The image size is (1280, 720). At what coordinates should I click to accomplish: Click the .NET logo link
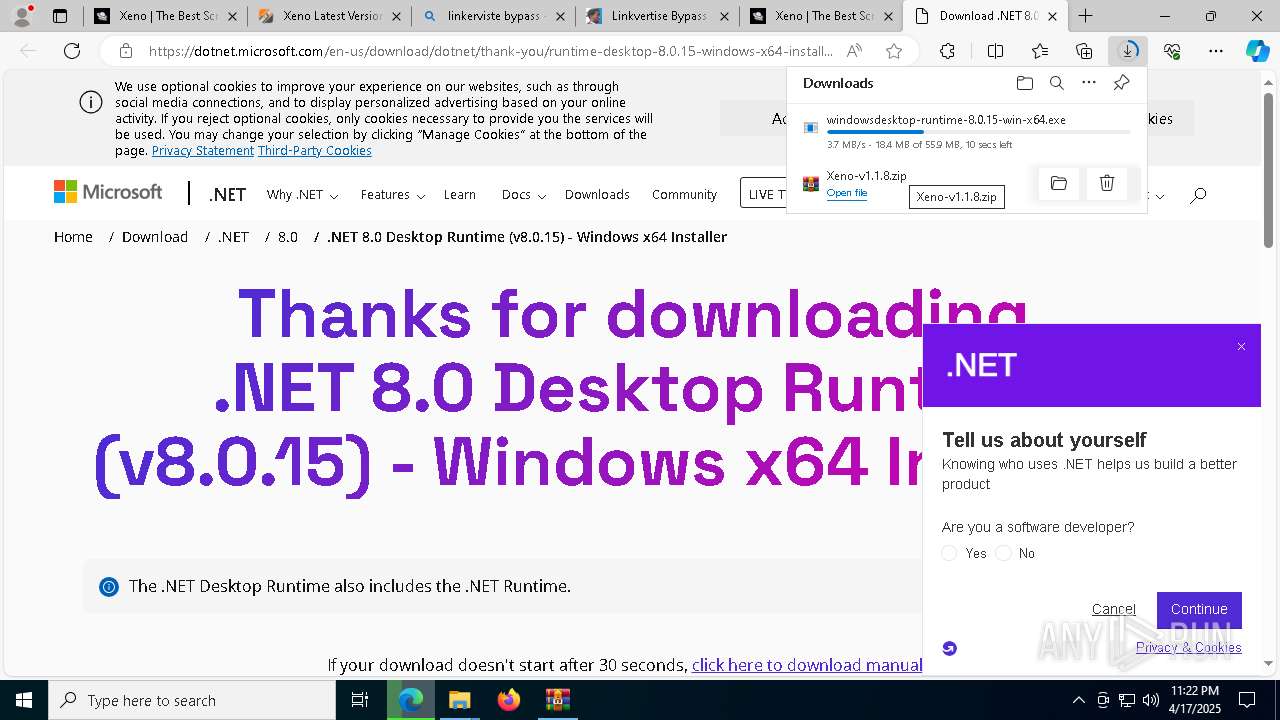pyautogui.click(x=227, y=195)
